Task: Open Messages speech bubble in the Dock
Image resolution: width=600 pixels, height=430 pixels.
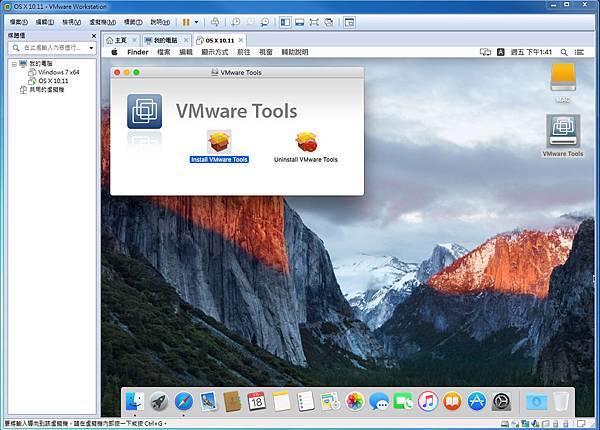Action: click(379, 402)
